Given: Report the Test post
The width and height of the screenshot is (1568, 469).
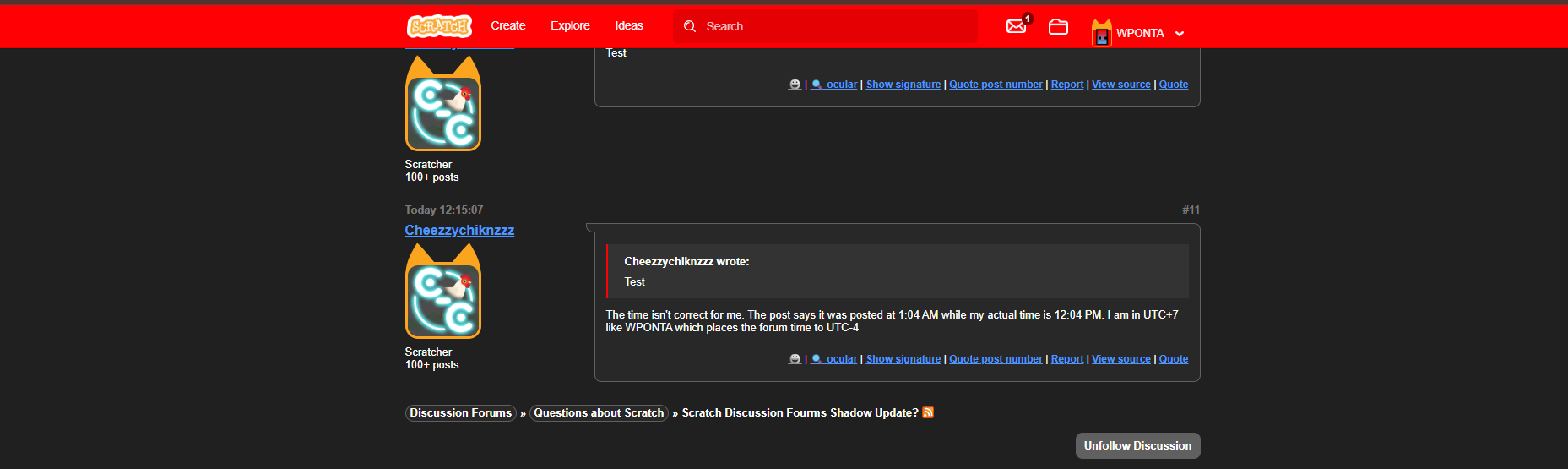Looking at the screenshot, I should (x=1067, y=85).
